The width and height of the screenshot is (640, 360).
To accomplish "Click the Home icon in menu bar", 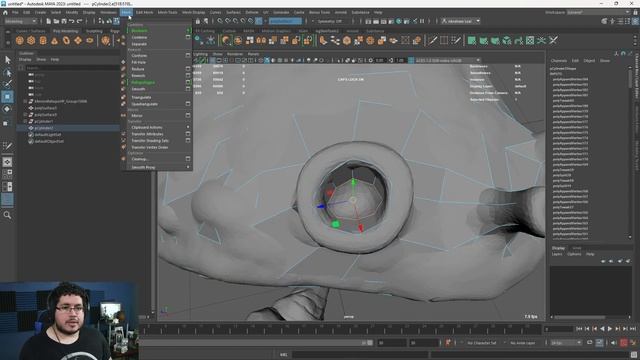I will tap(5, 12).
